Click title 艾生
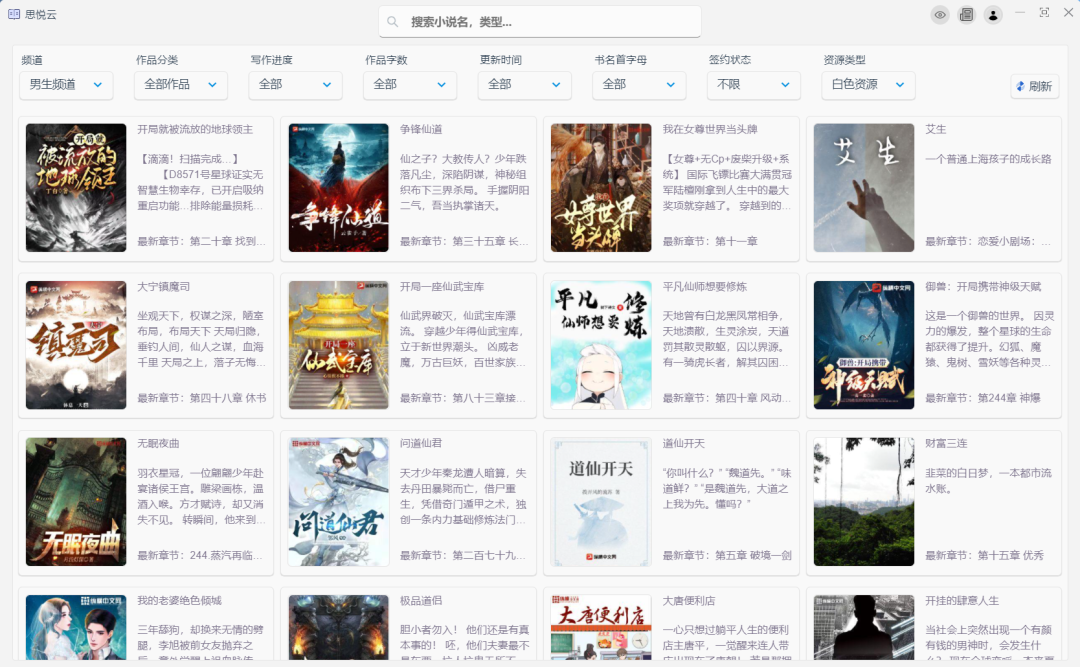Screen dimensions: 1080x667 [x=935, y=130]
